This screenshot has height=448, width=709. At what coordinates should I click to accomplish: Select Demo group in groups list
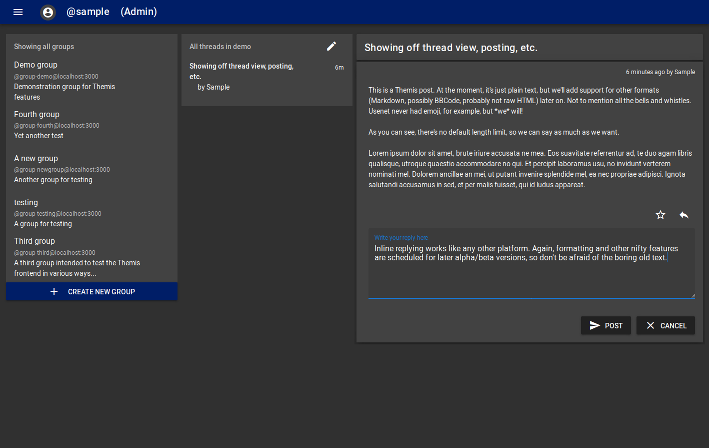tap(36, 64)
